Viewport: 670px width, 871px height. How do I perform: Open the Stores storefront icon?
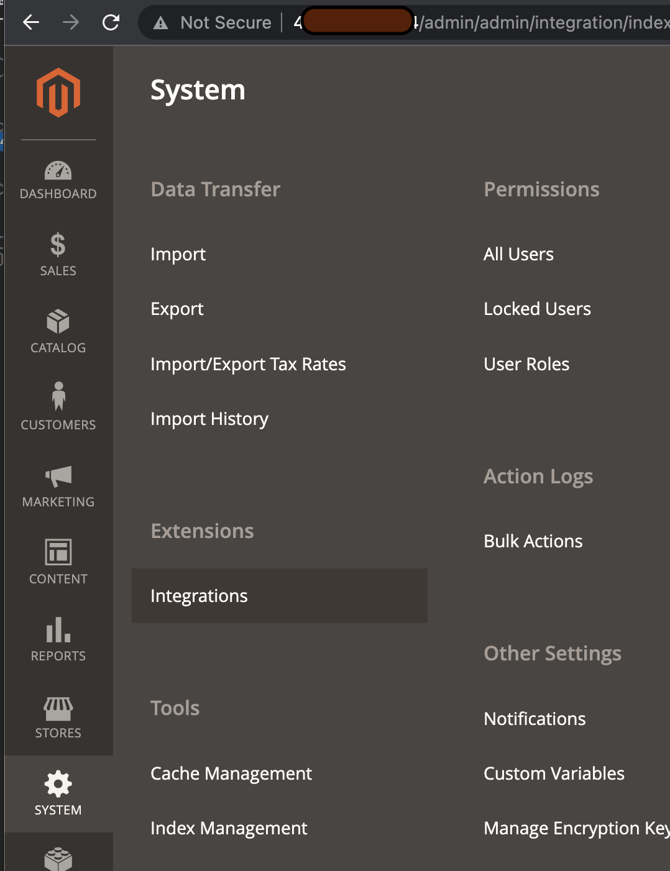(x=58, y=708)
